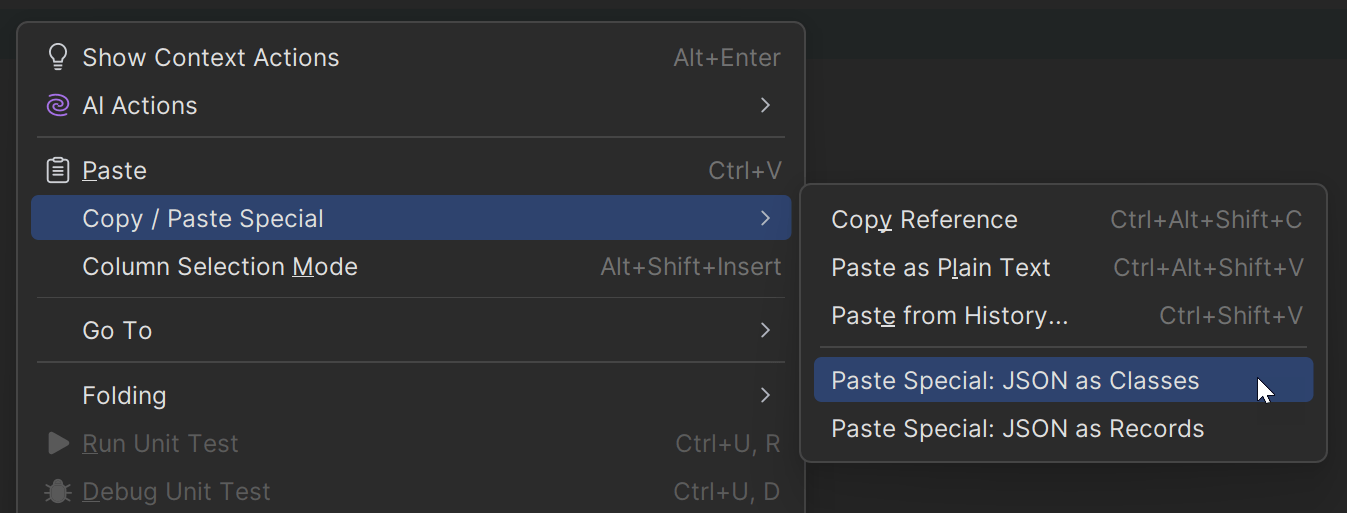Click the Go To menu entry
This screenshot has height=513, width=1347.
[117, 330]
